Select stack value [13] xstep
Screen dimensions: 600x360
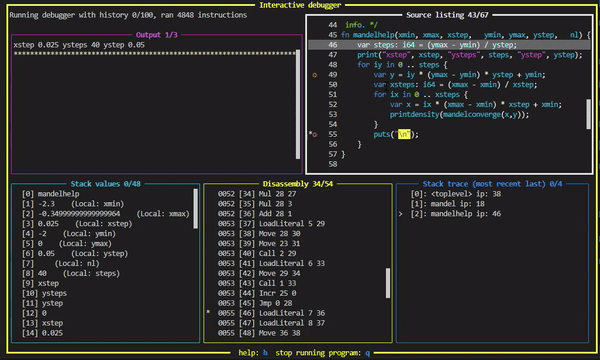(42, 323)
